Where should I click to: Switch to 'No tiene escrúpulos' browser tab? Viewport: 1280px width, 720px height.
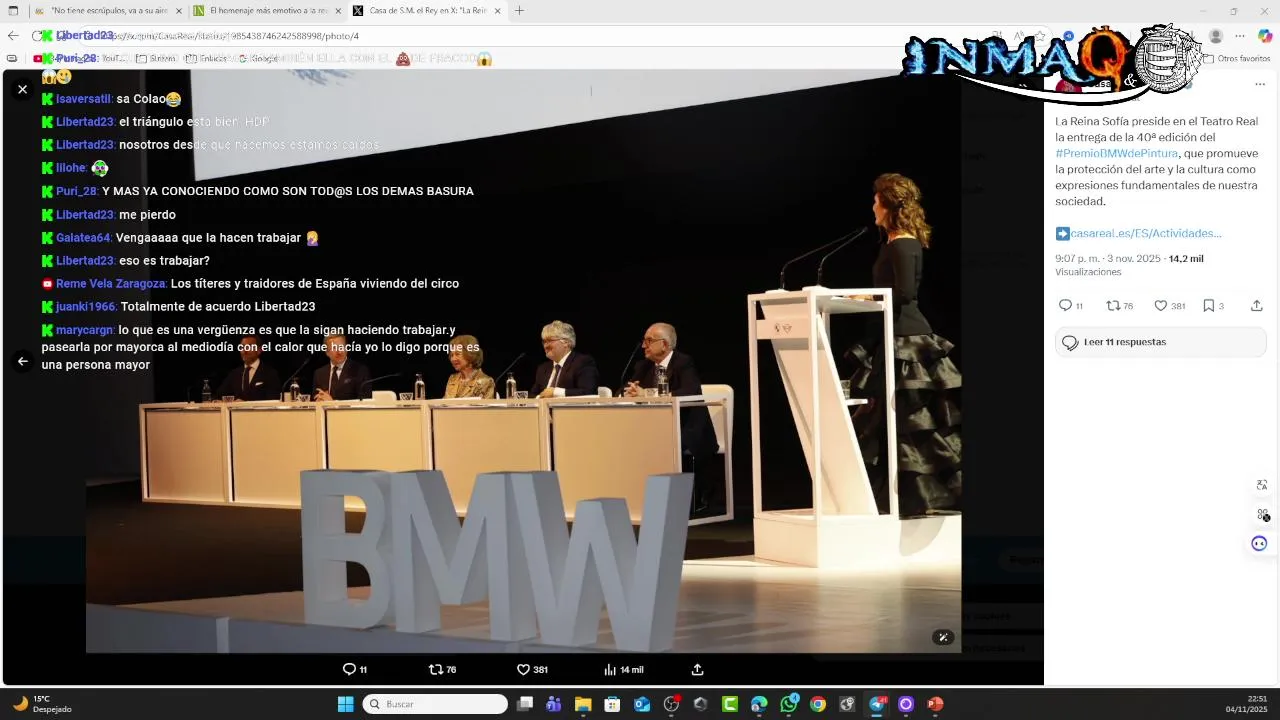point(108,10)
